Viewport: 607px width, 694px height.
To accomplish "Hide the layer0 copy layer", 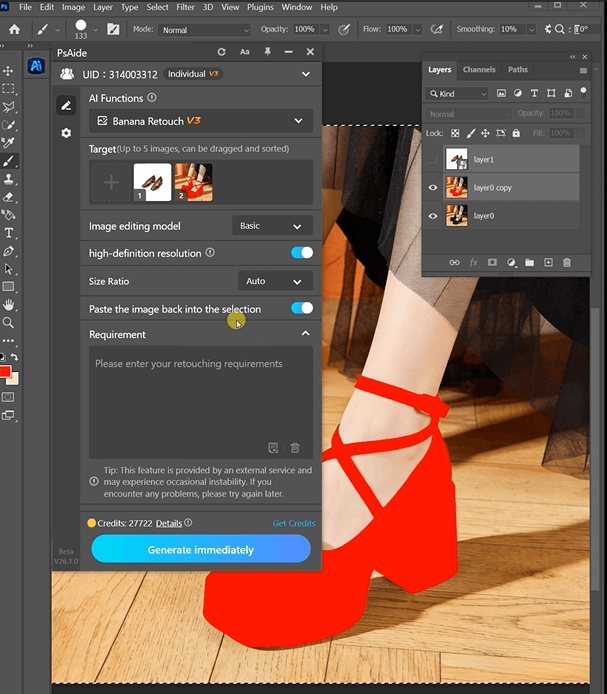I will click(433, 188).
